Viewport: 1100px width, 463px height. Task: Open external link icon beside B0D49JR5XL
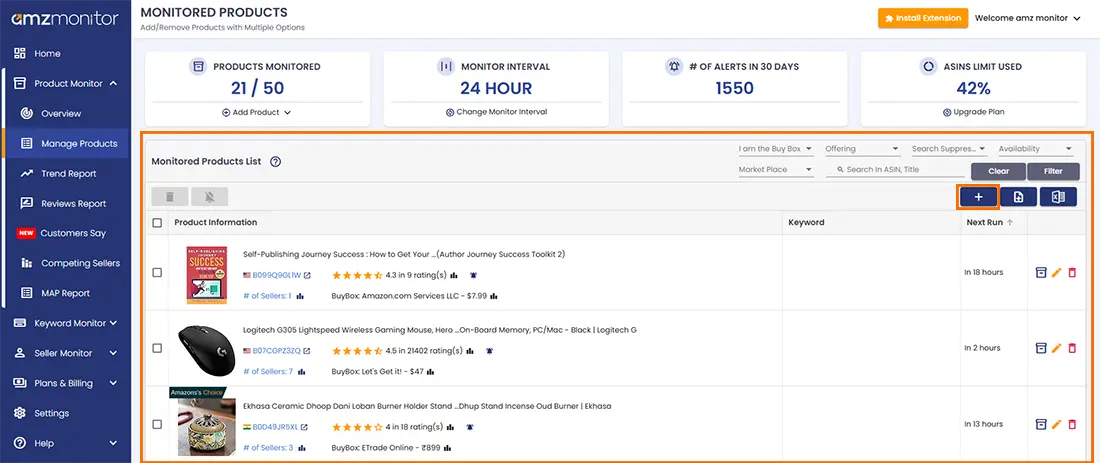point(304,427)
